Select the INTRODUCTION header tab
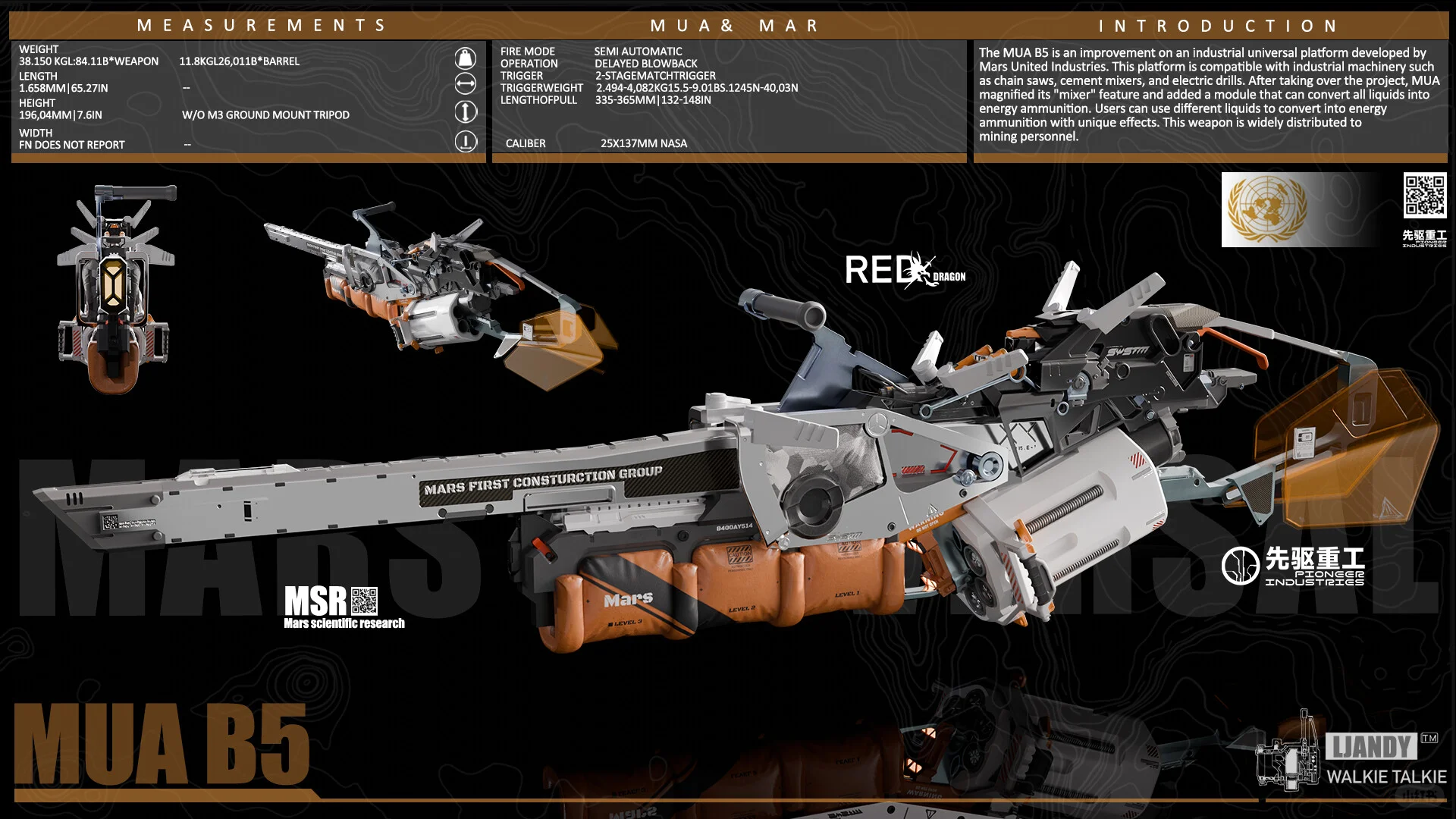1456x819 pixels. tap(1218, 26)
